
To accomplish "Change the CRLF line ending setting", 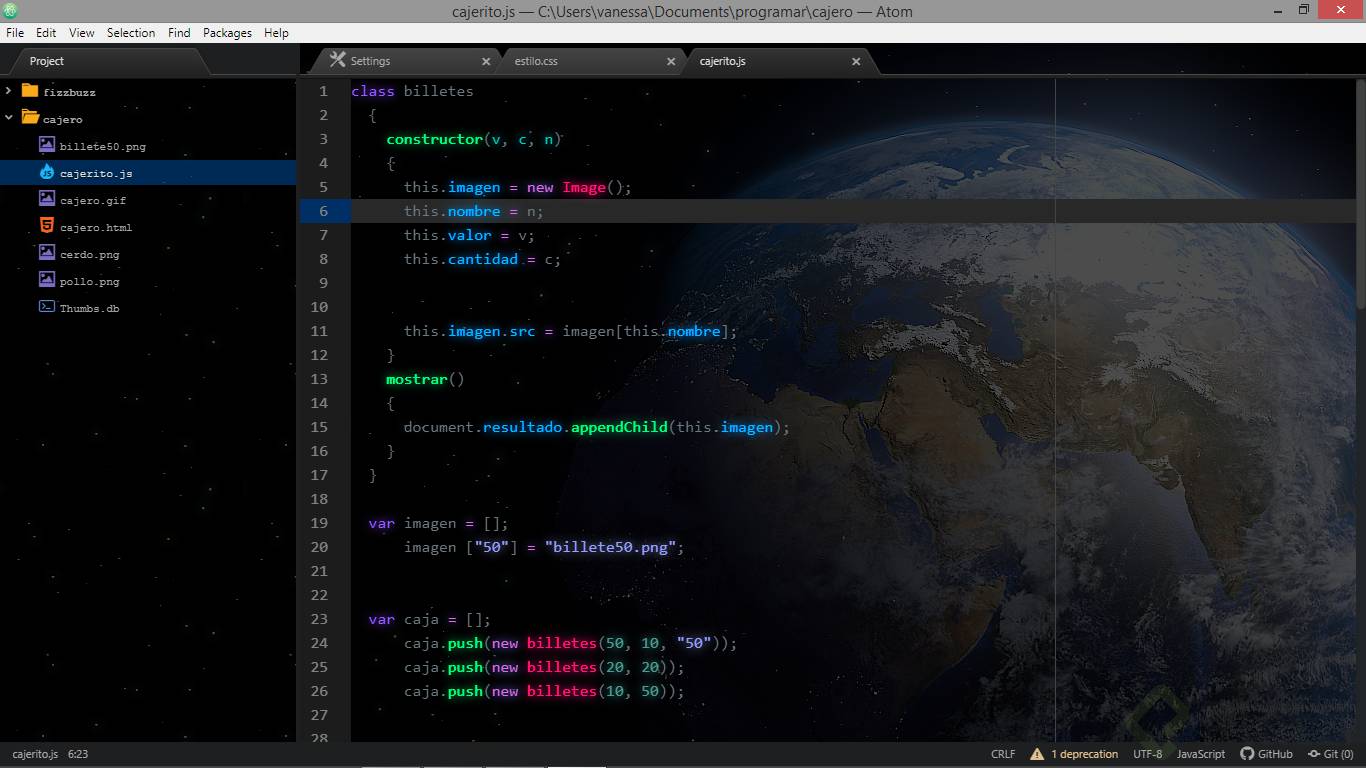I will [x=1003, y=754].
